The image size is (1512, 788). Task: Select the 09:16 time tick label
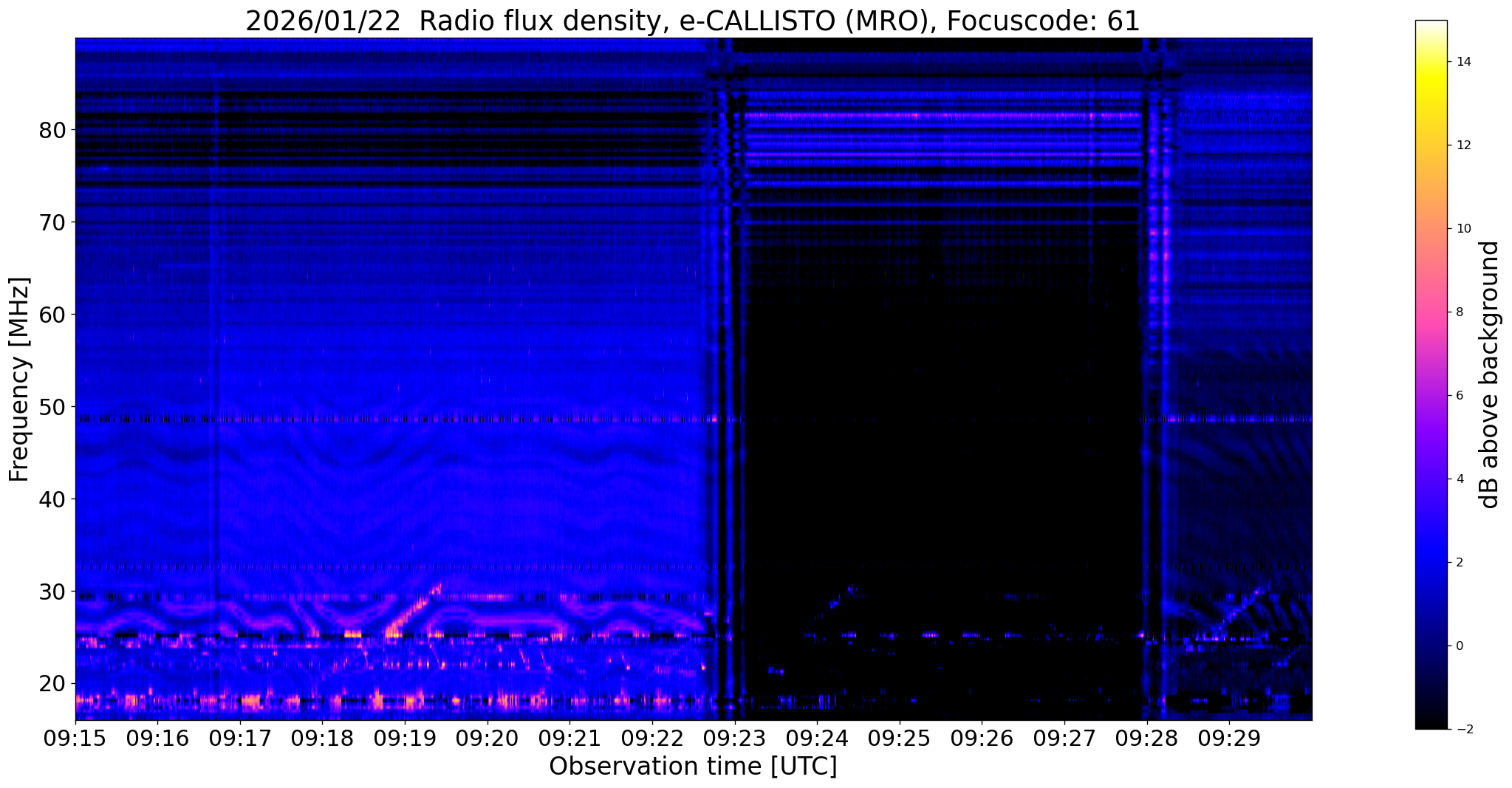157,739
